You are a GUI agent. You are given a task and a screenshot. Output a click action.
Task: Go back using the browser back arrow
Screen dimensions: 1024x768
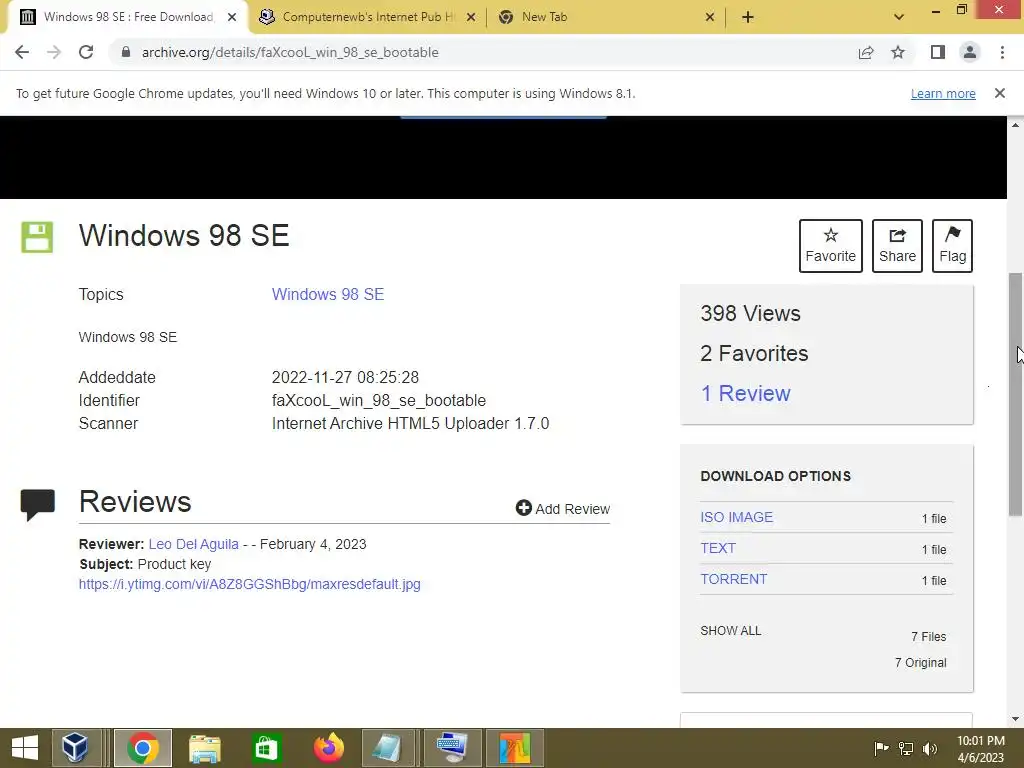point(22,52)
